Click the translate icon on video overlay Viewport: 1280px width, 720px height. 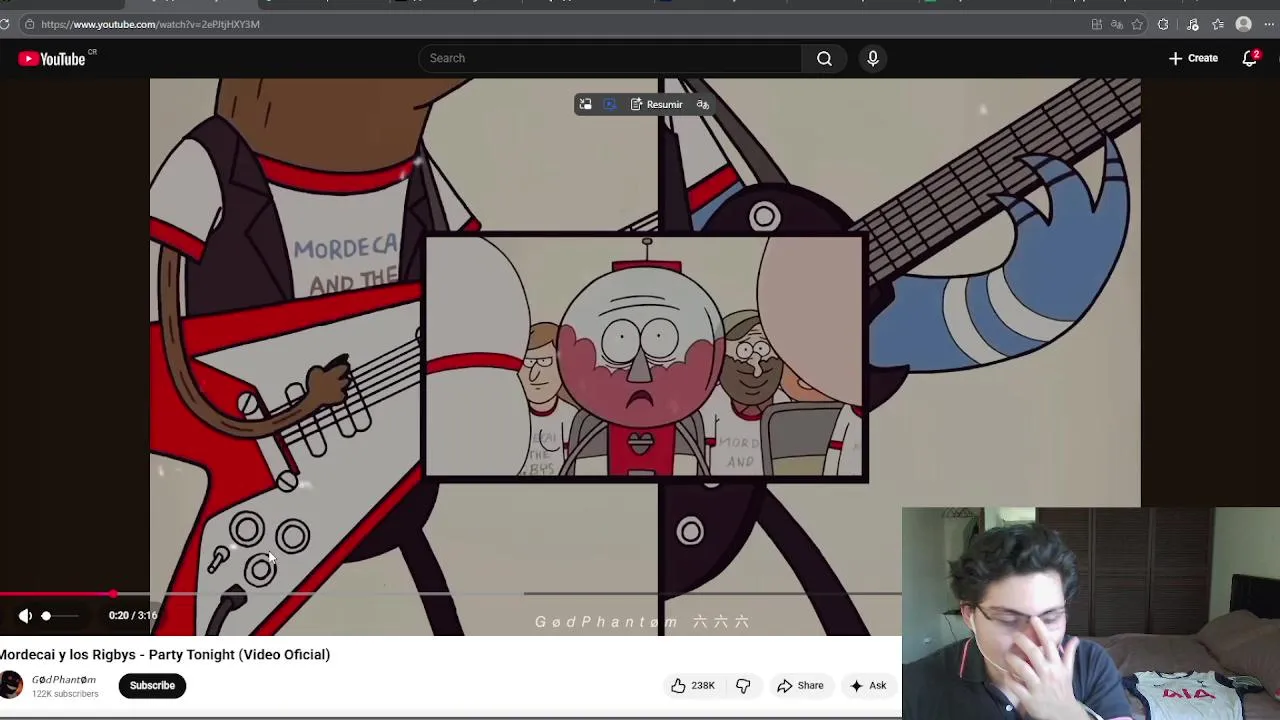703,104
